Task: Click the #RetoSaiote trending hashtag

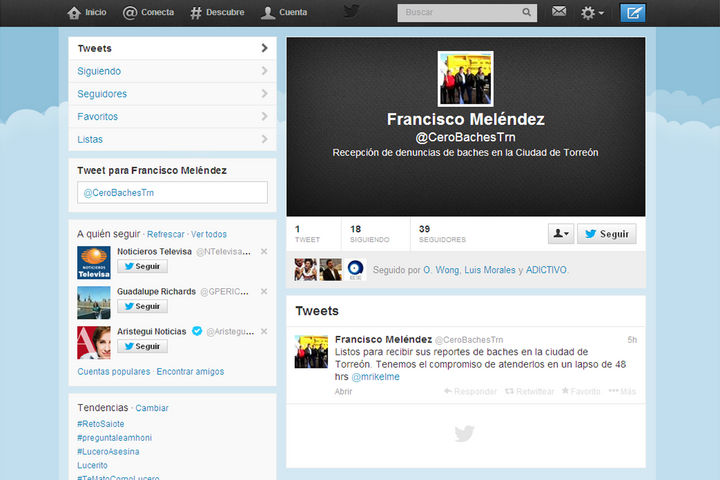Action: (x=100, y=424)
